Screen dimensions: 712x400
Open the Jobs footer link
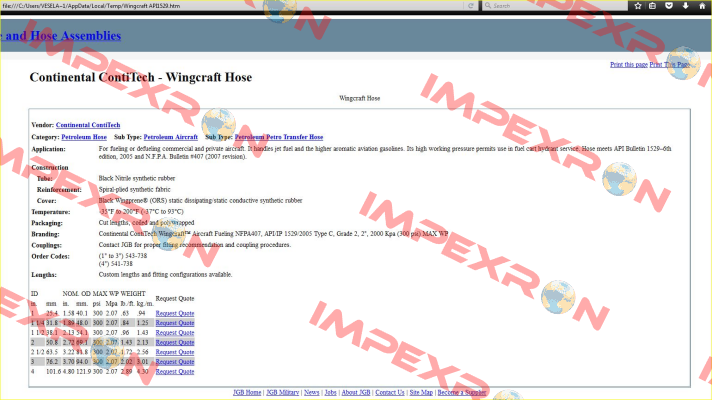coord(331,392)
